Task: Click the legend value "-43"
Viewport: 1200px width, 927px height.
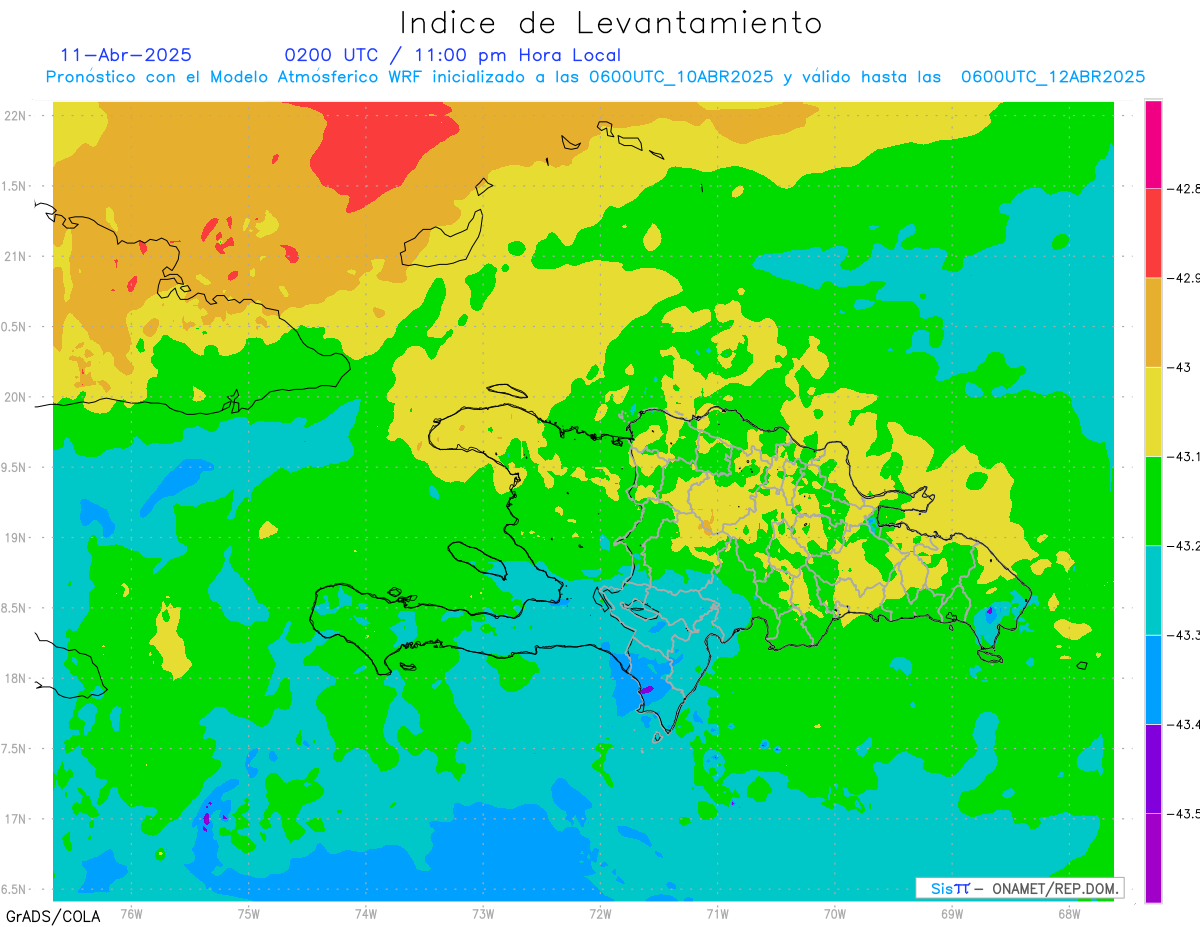Action: tap(1179, 367)
